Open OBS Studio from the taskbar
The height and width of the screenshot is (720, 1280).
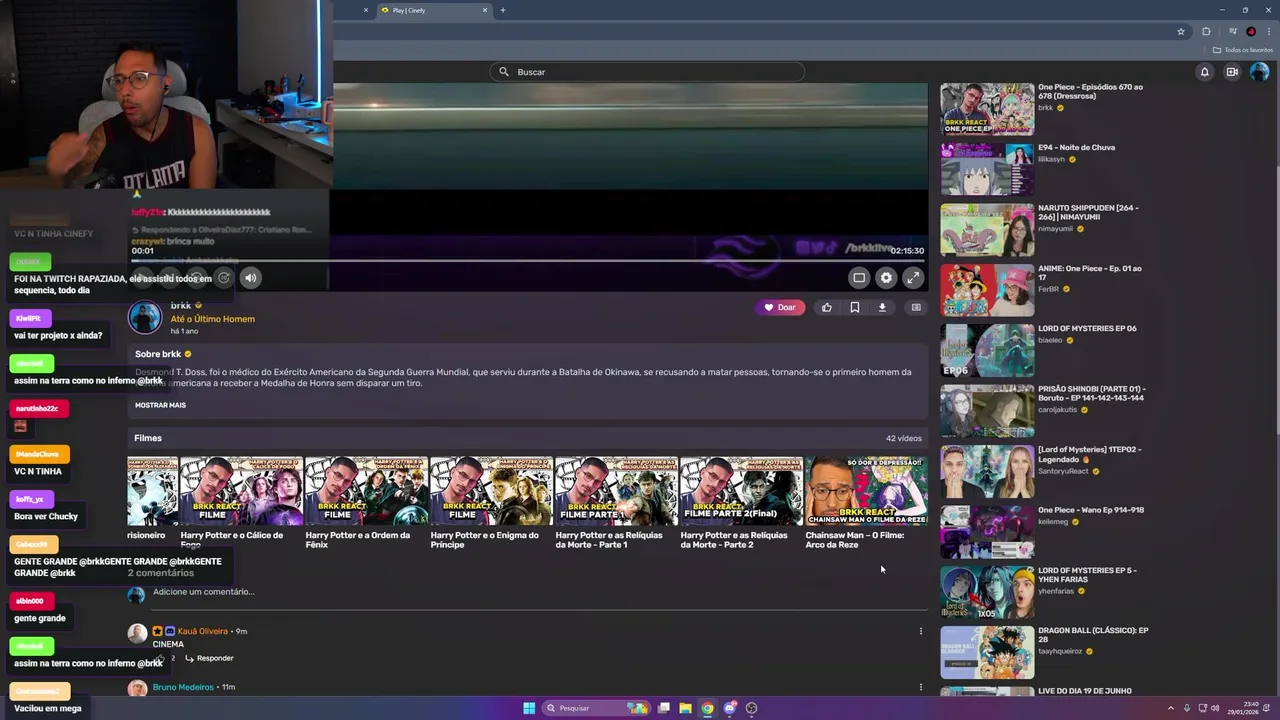tap(752, 708)
